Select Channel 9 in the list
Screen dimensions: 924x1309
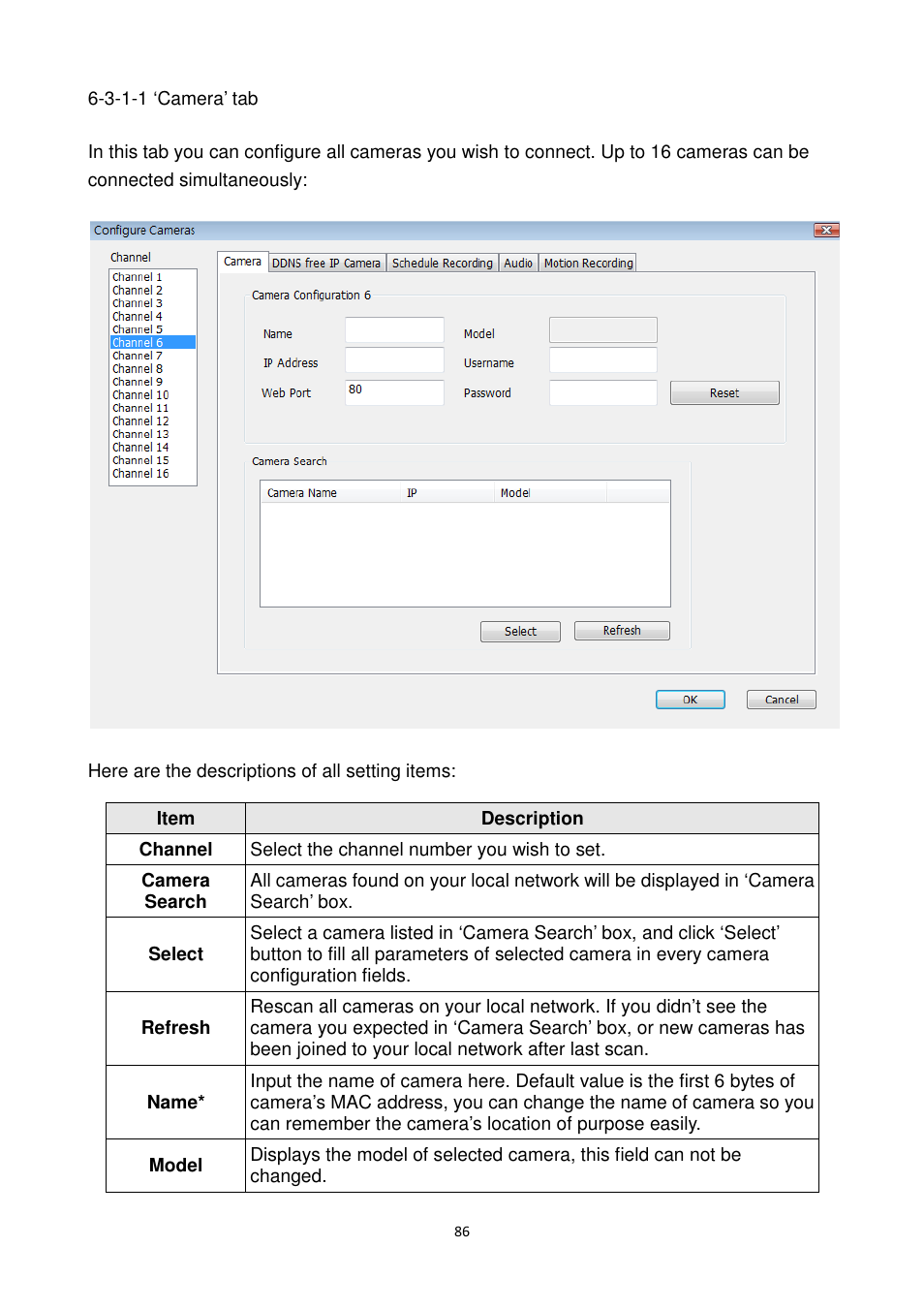153,382
